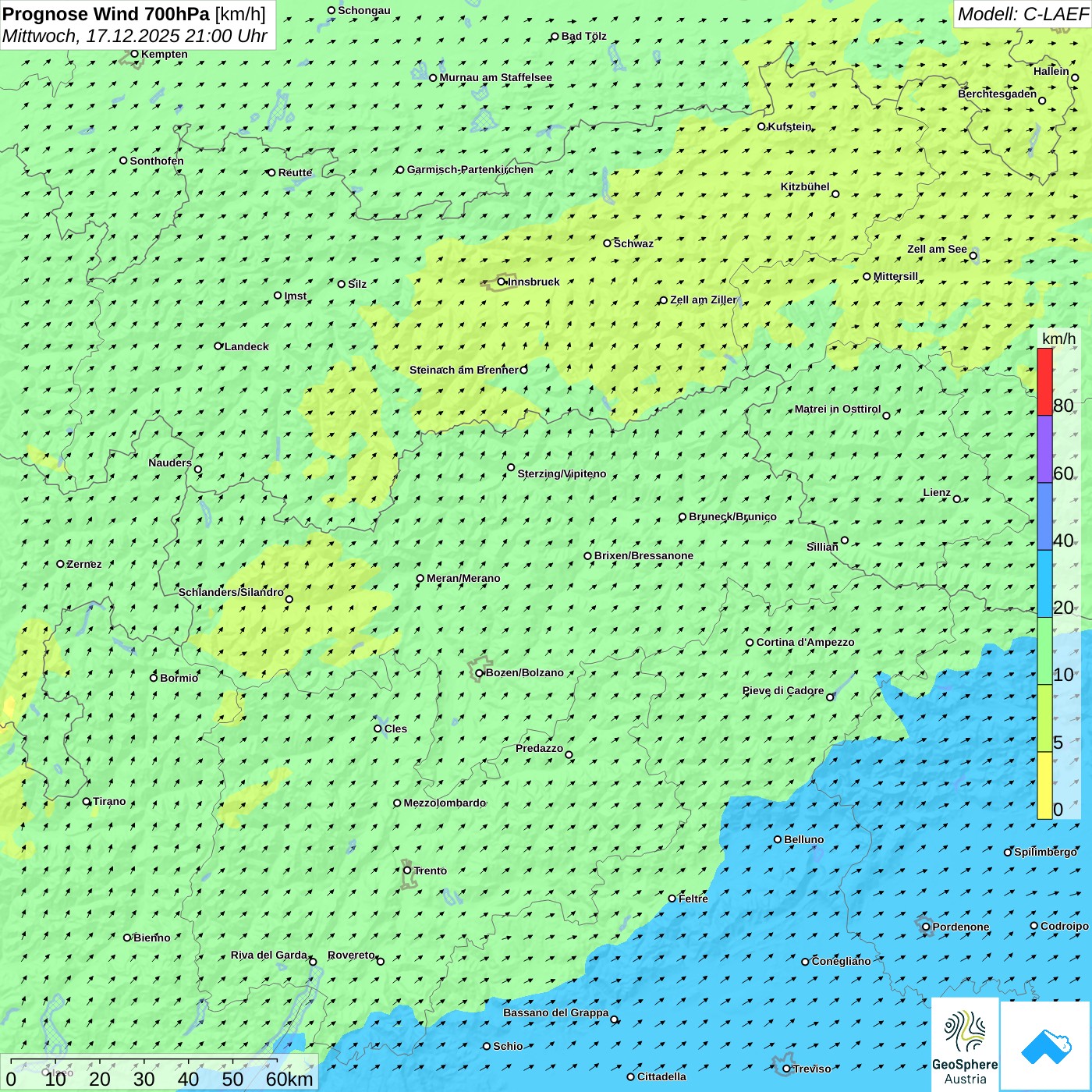Screen dimensions: 1092x1092
Task: Click the red 80 km/h legend color
Action: point(1044,381)
